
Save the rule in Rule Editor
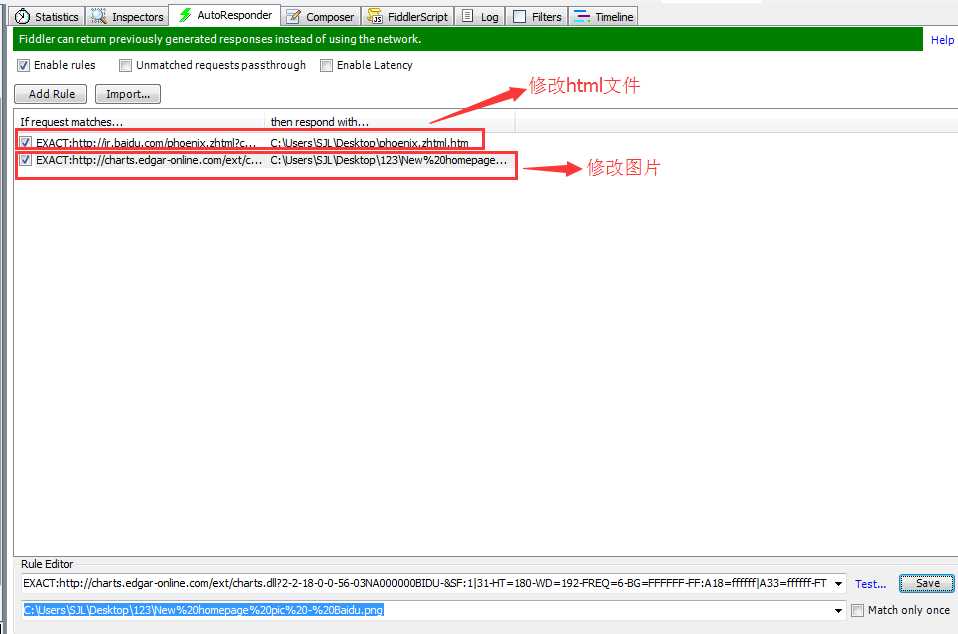pos(927,583)
